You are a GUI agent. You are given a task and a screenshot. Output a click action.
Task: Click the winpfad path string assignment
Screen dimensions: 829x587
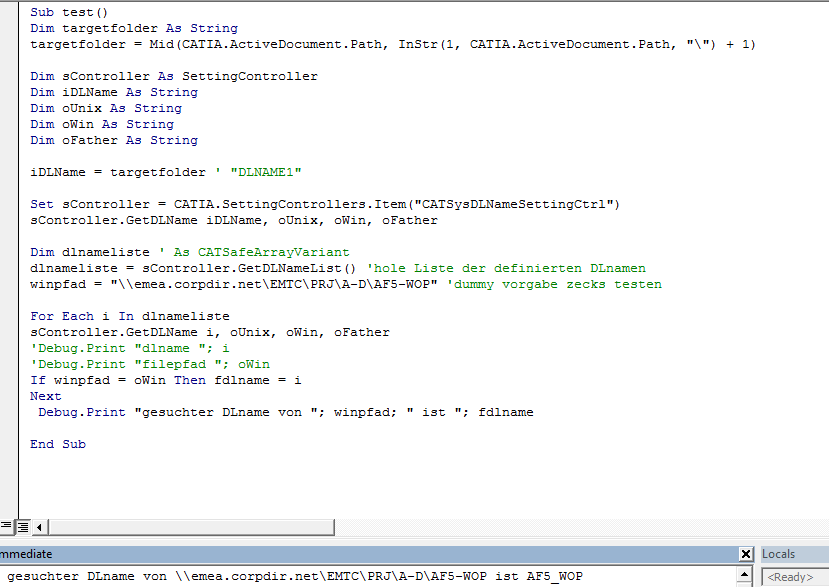click(234, 284)
